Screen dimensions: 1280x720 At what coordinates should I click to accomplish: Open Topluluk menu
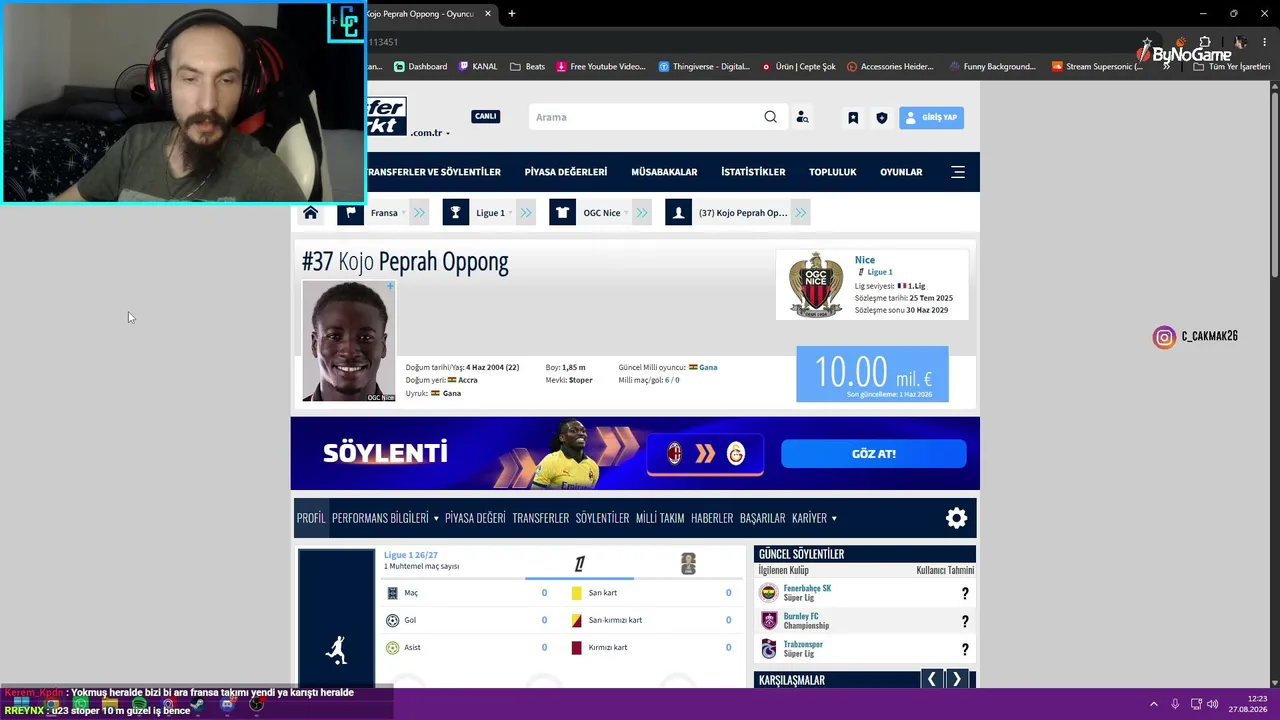click(x=833, y=172)
